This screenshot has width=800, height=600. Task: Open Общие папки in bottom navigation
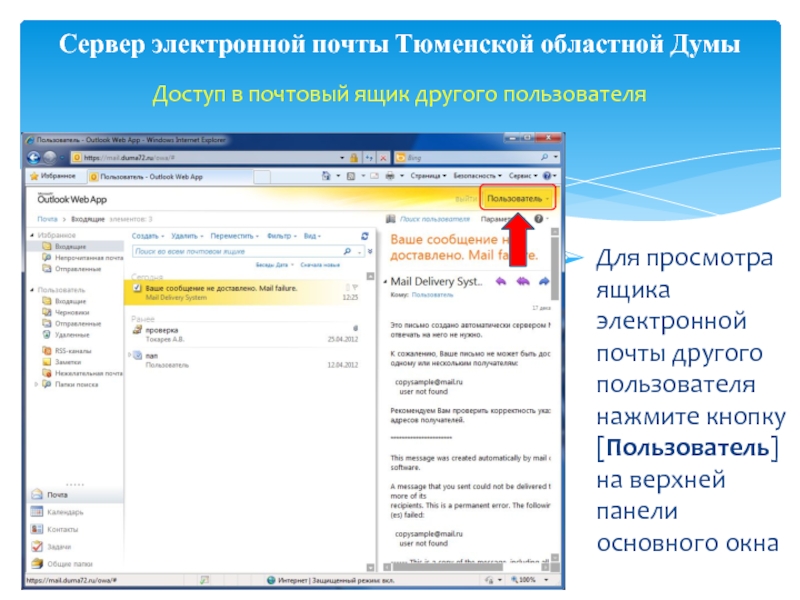coord(69,564)
